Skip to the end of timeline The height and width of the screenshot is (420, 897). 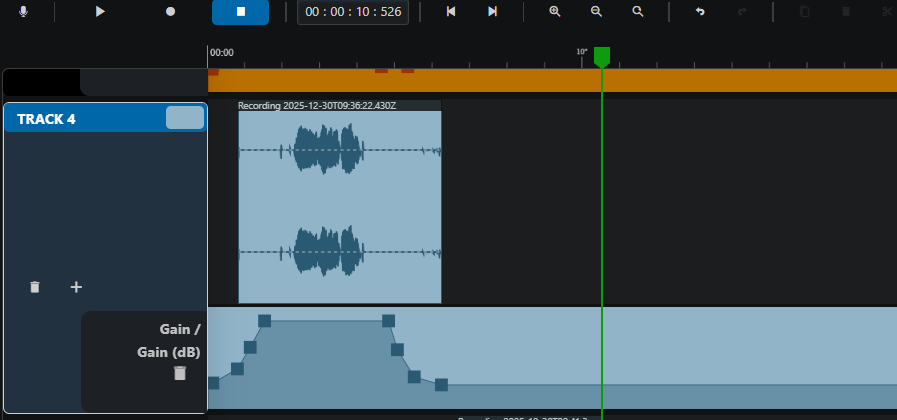[493, 11]
